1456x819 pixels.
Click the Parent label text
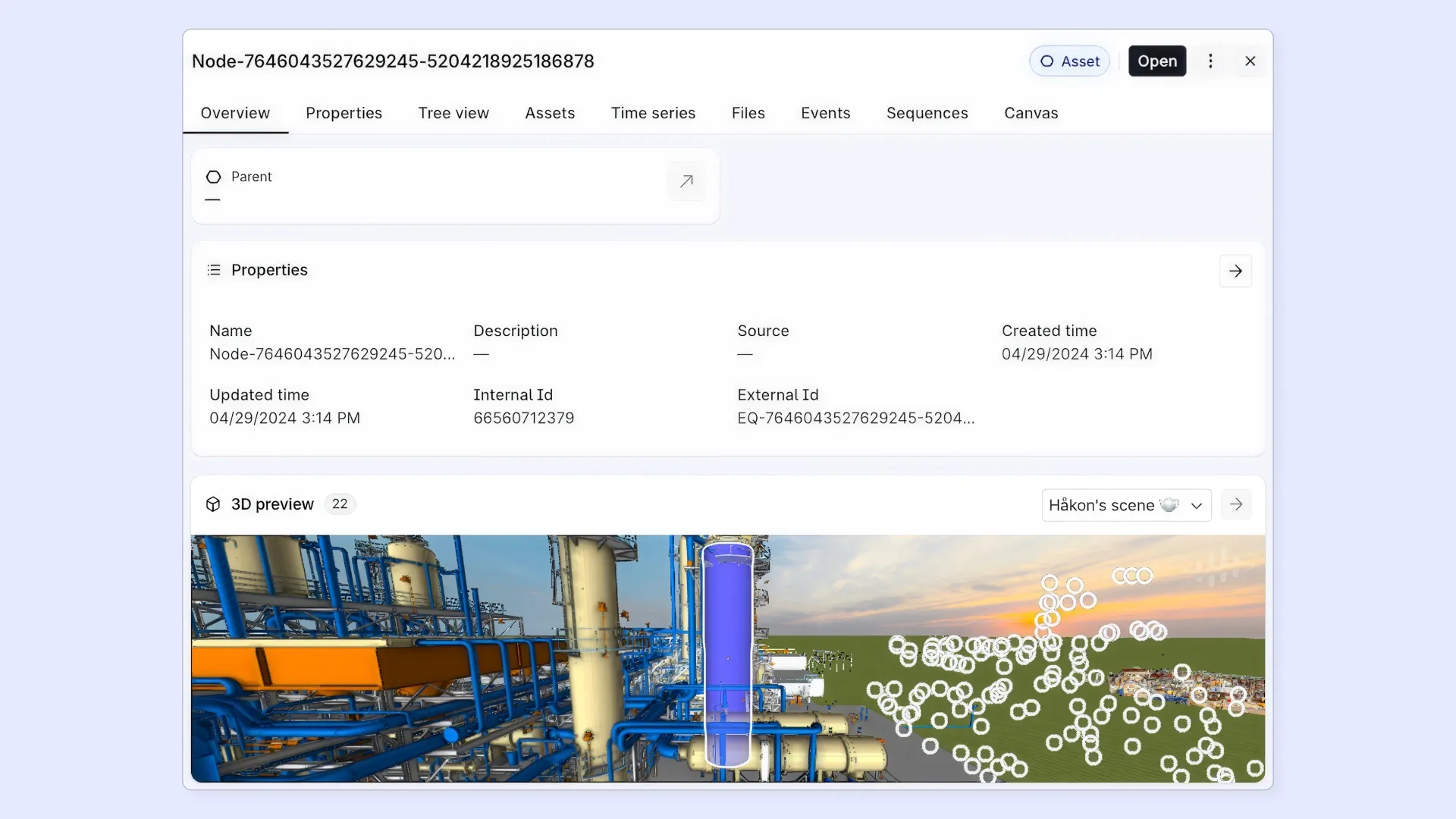pos(251,177)
